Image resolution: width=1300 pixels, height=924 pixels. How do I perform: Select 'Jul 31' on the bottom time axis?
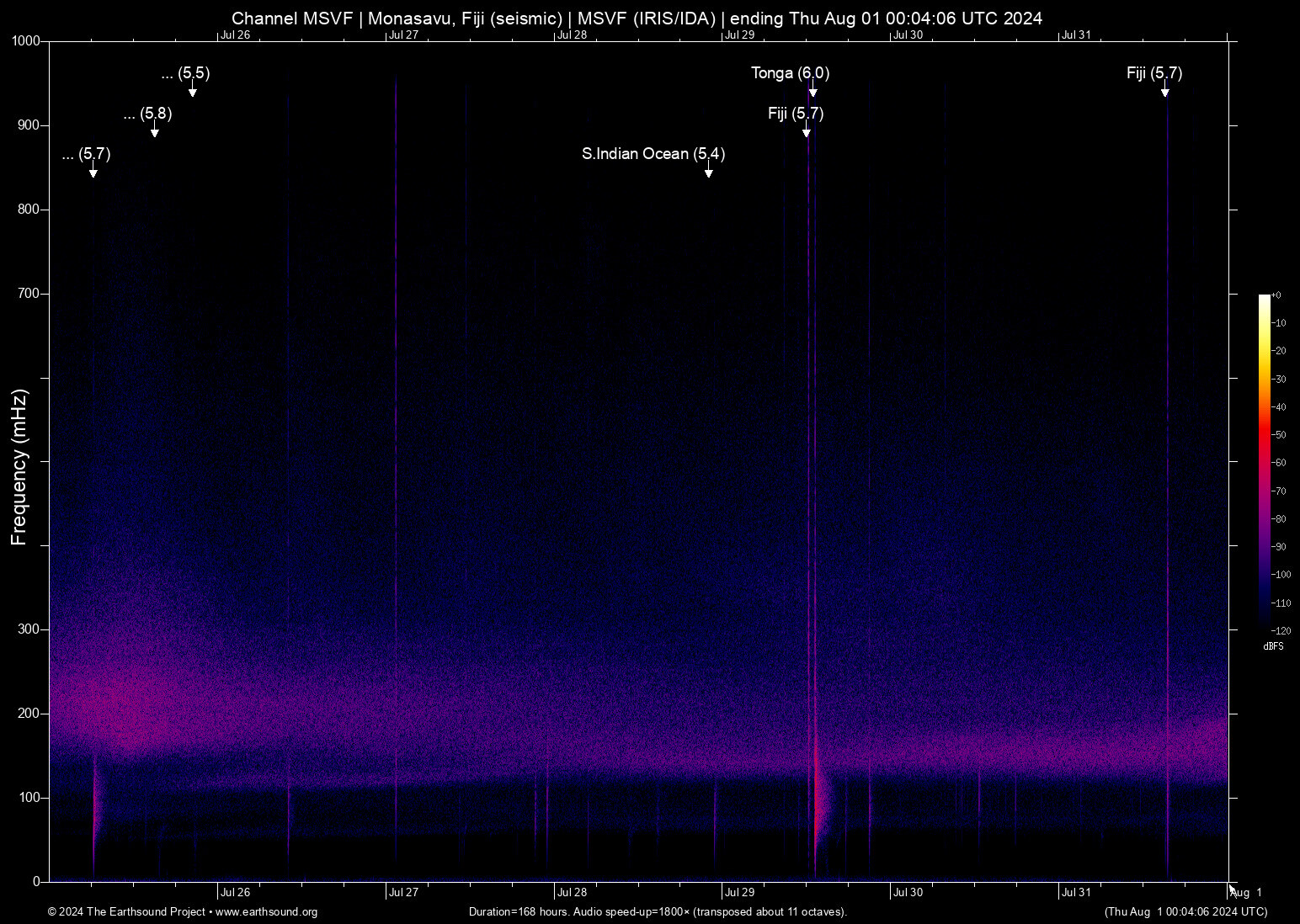click(1077, 893)
